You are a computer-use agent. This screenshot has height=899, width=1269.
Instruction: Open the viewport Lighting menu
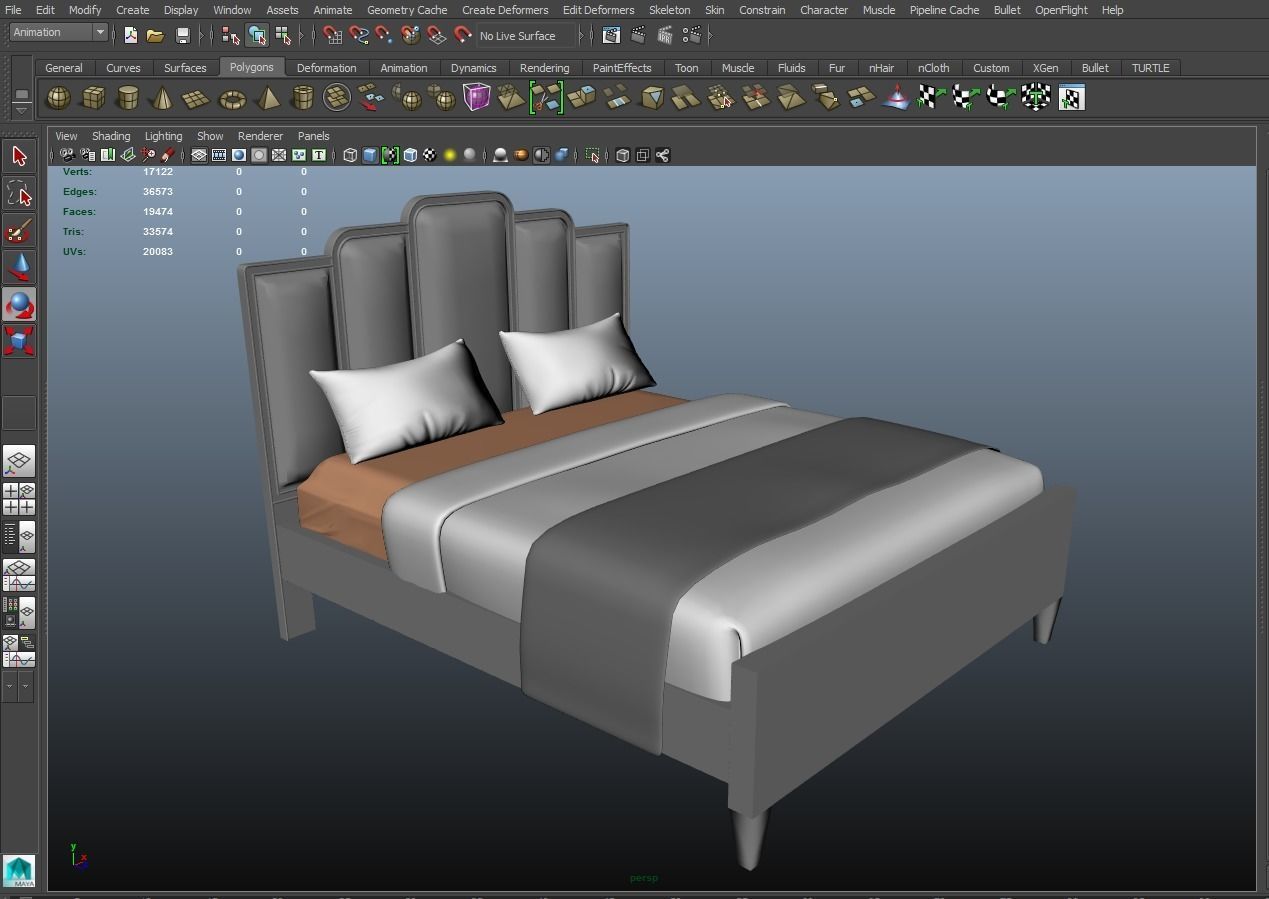(163, 136)
